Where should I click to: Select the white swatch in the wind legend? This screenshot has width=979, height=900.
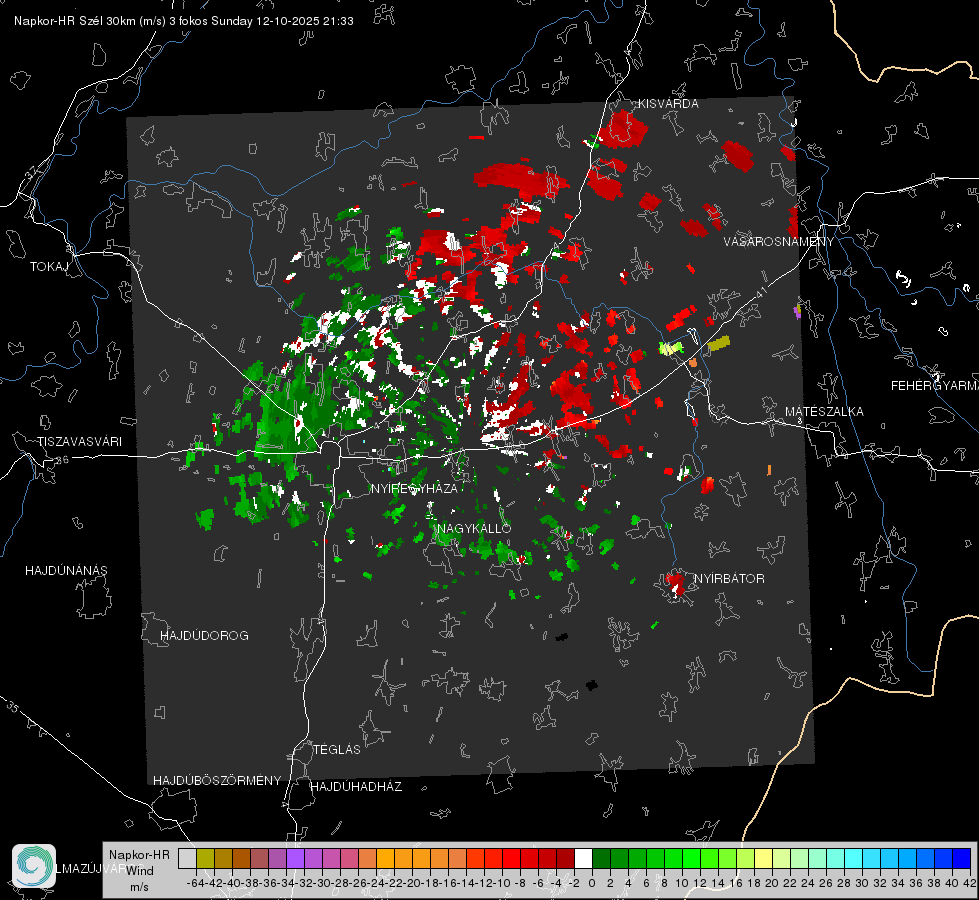point(583,858)
